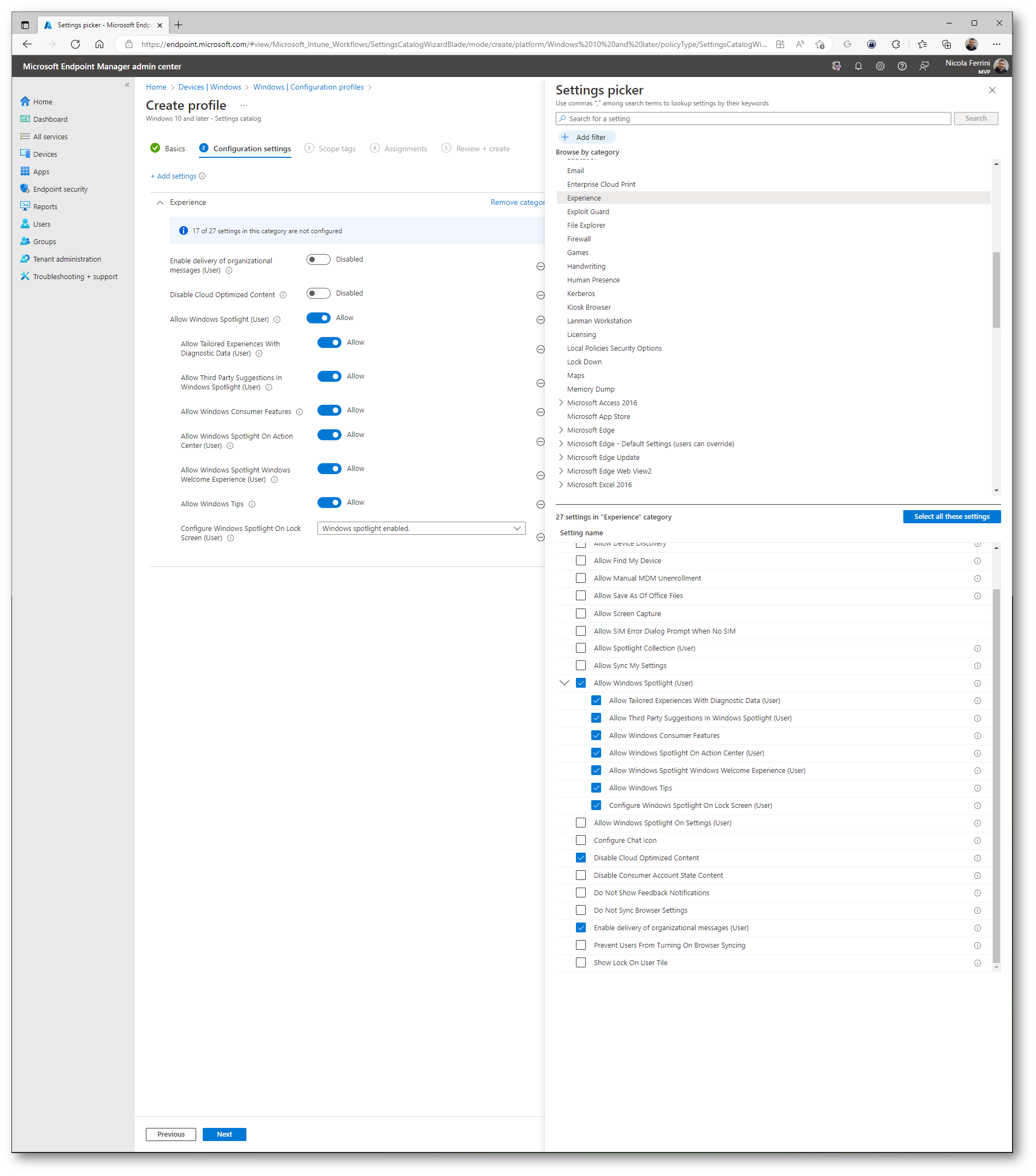Toggle Allow Windows Spotlight (User) switch
Screen dimensions: 1036x1176
pyautogui.click(x=318, y=318)
